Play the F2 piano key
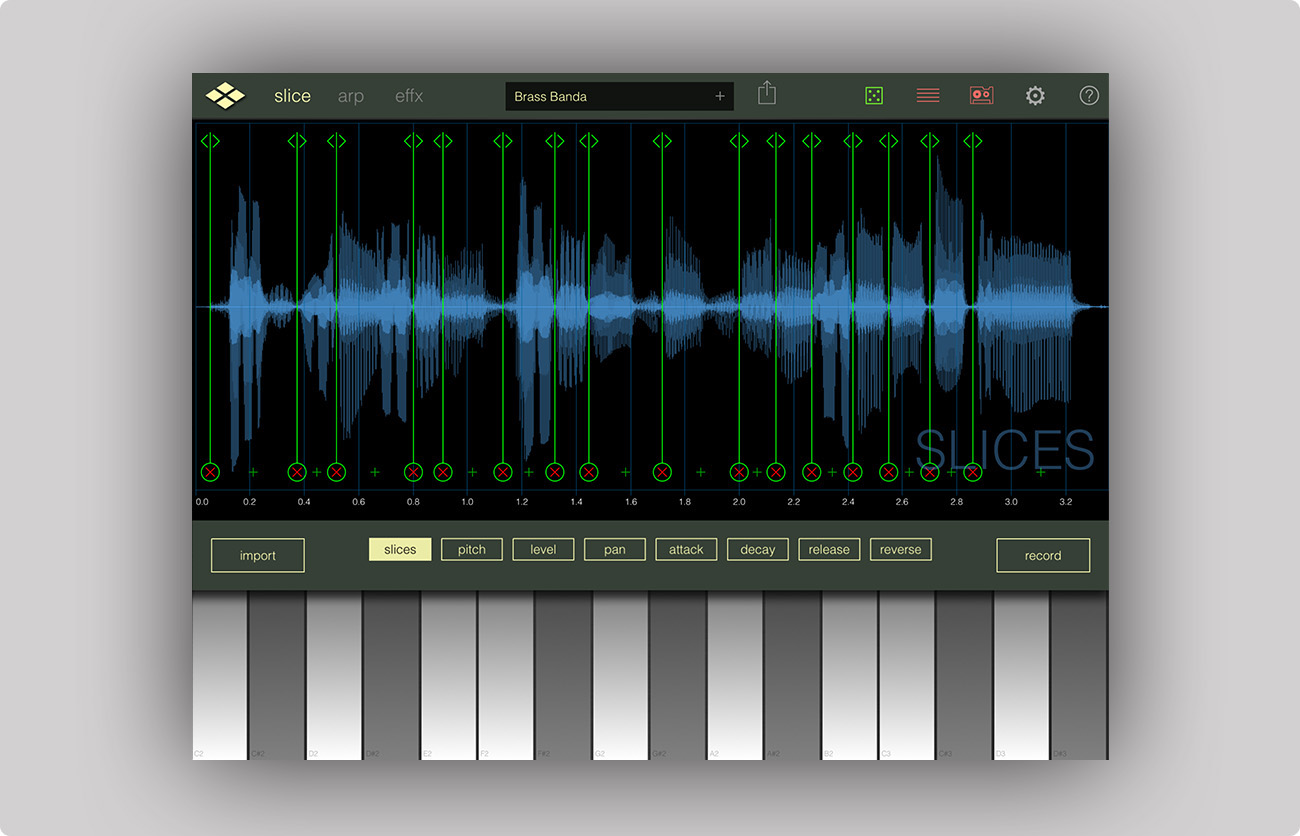The width and height of the screenshot is (1300, 836). (505, 675)
